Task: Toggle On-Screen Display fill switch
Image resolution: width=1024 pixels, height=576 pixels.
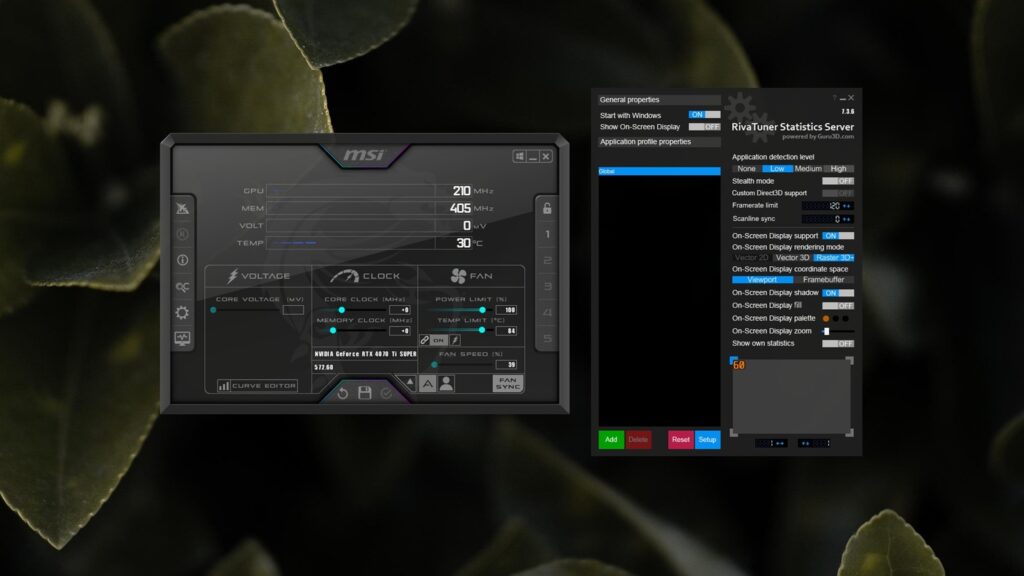Action: coord(838,306)
